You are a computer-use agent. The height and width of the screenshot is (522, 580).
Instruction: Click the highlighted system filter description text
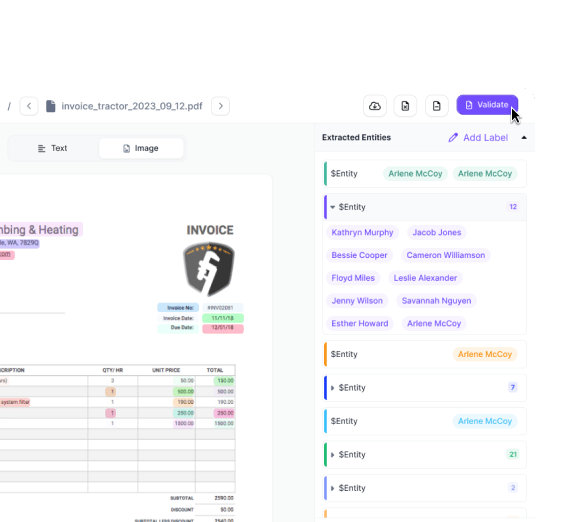(x=15, y=402)
